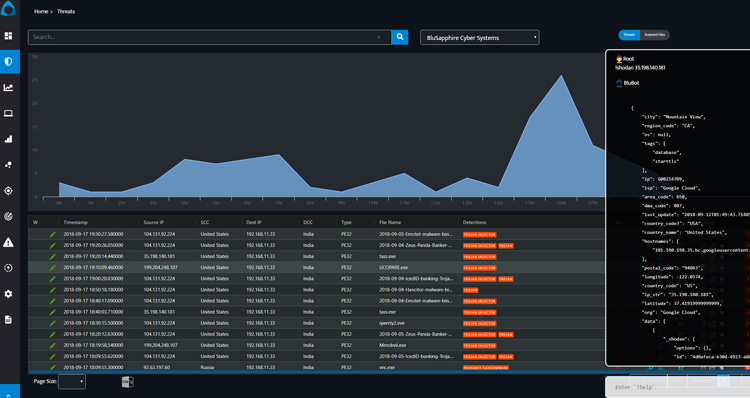Select source IP 92.63.197.60
750x398 pixels.
[x=157, y=367]
